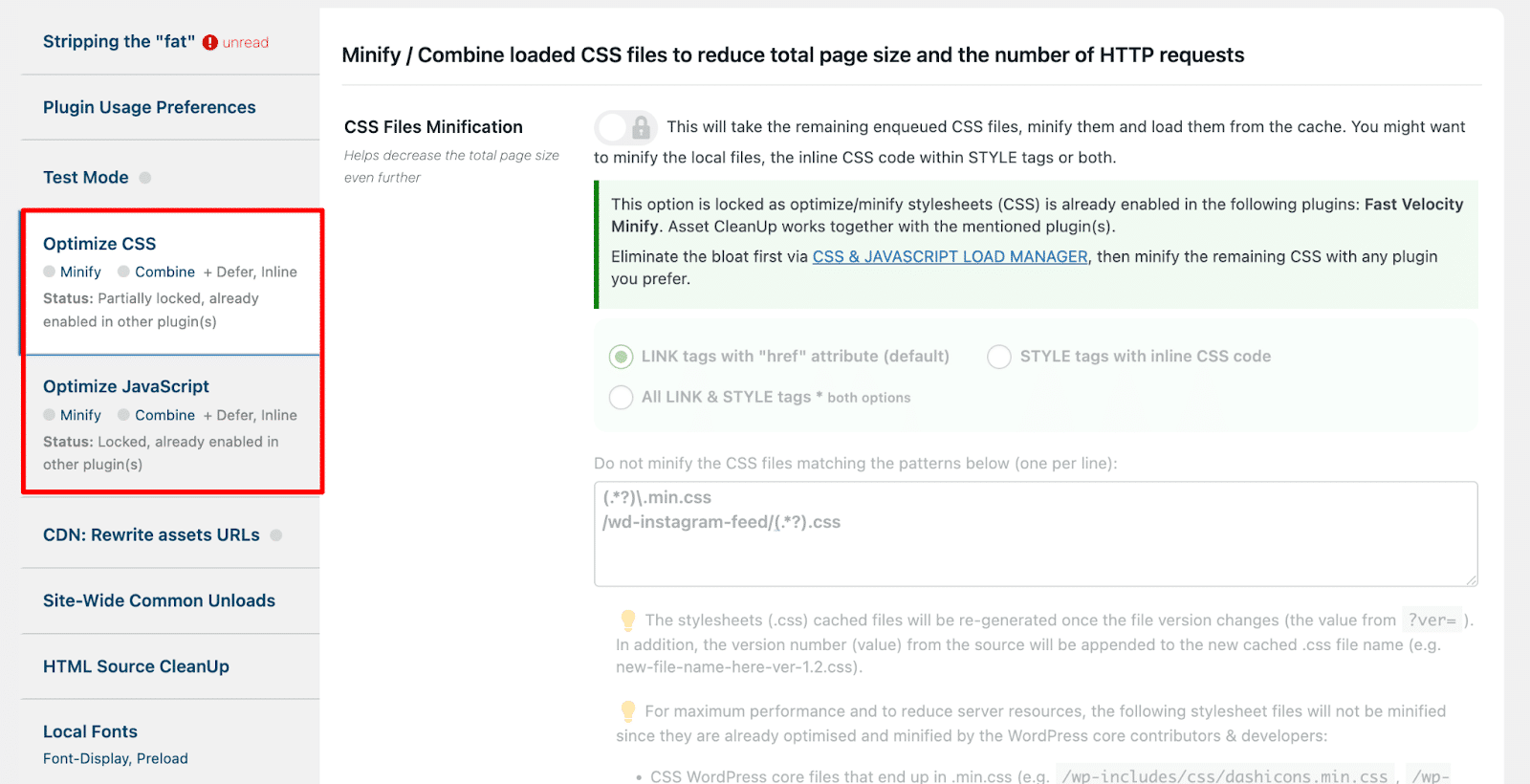Switch to Site-Wide Common Unloads tab
This screenshot has height=784, width=1530.
(x=159, y=601)
